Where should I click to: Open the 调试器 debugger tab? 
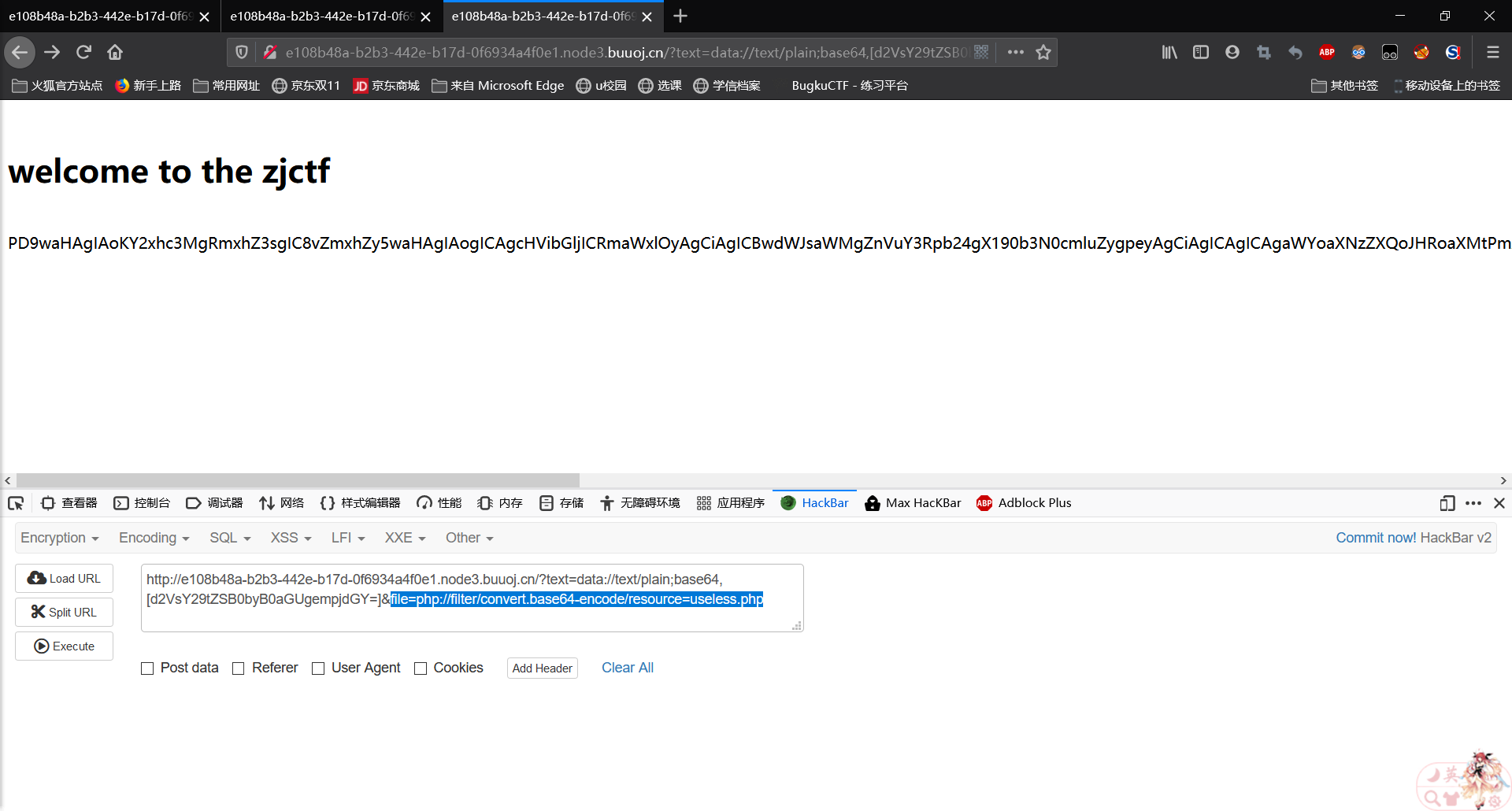(214, 503)
